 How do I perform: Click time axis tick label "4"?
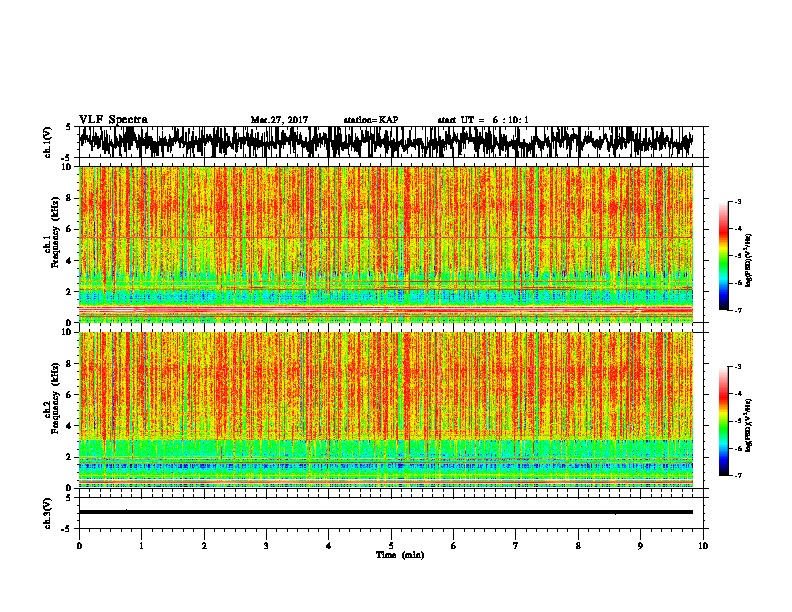329,546
